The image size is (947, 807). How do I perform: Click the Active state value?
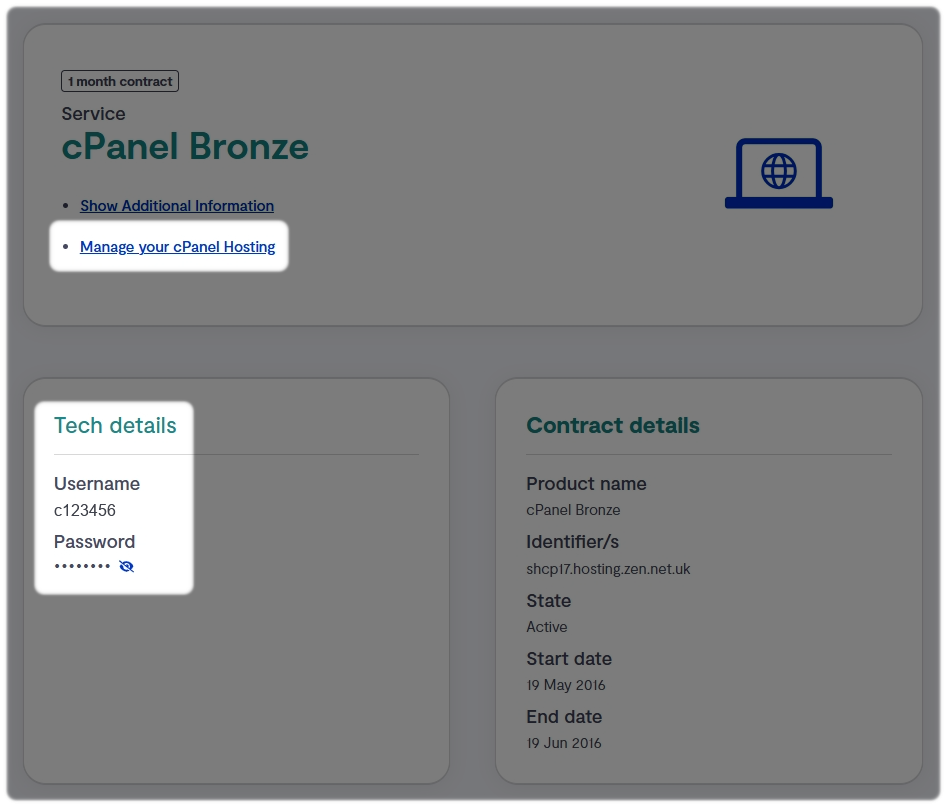(547, 627)
